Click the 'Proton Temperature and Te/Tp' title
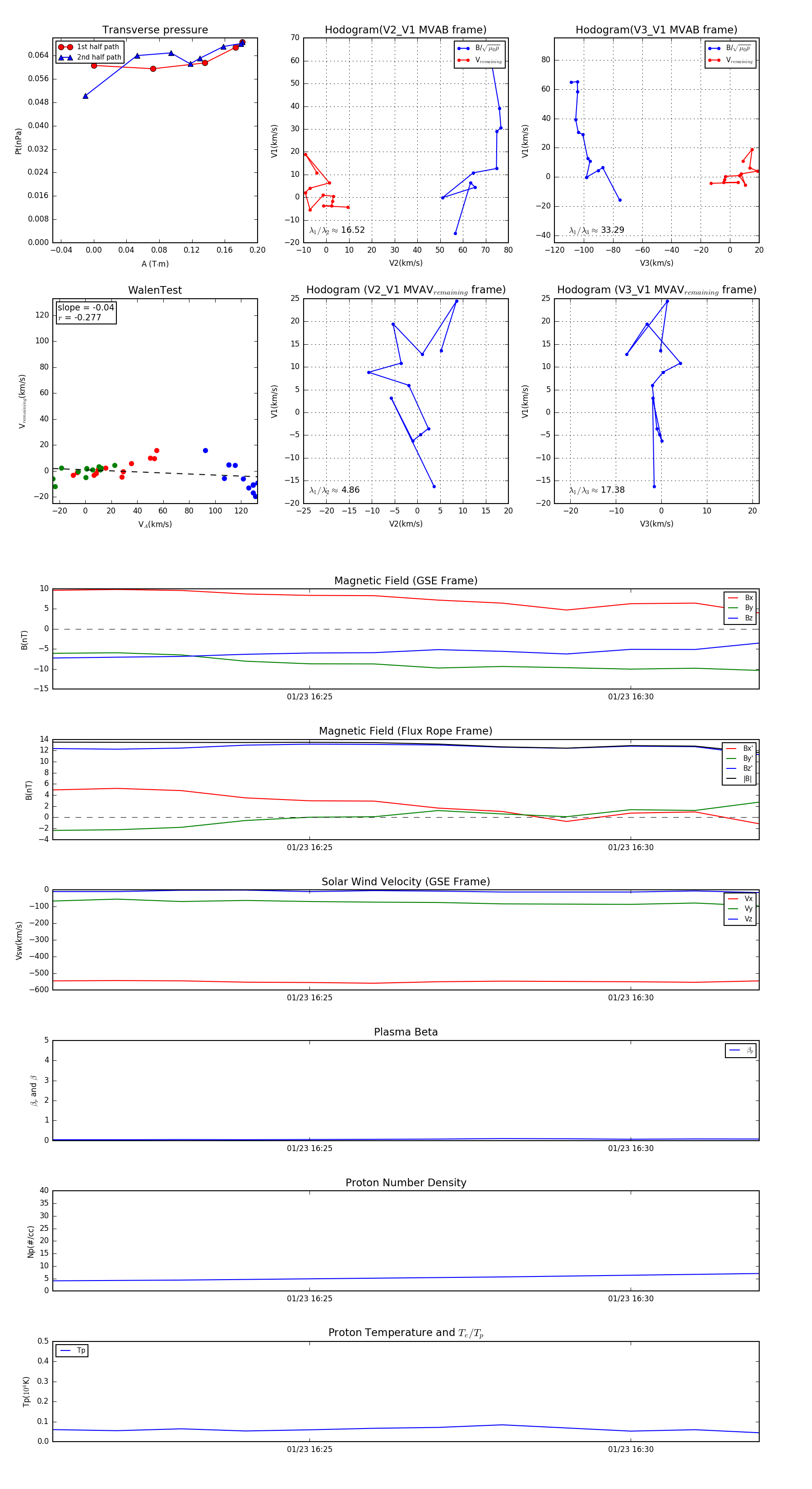The width and height of the screenshot is (812, 1489). pyautogui.click(x=406, y=1333)
